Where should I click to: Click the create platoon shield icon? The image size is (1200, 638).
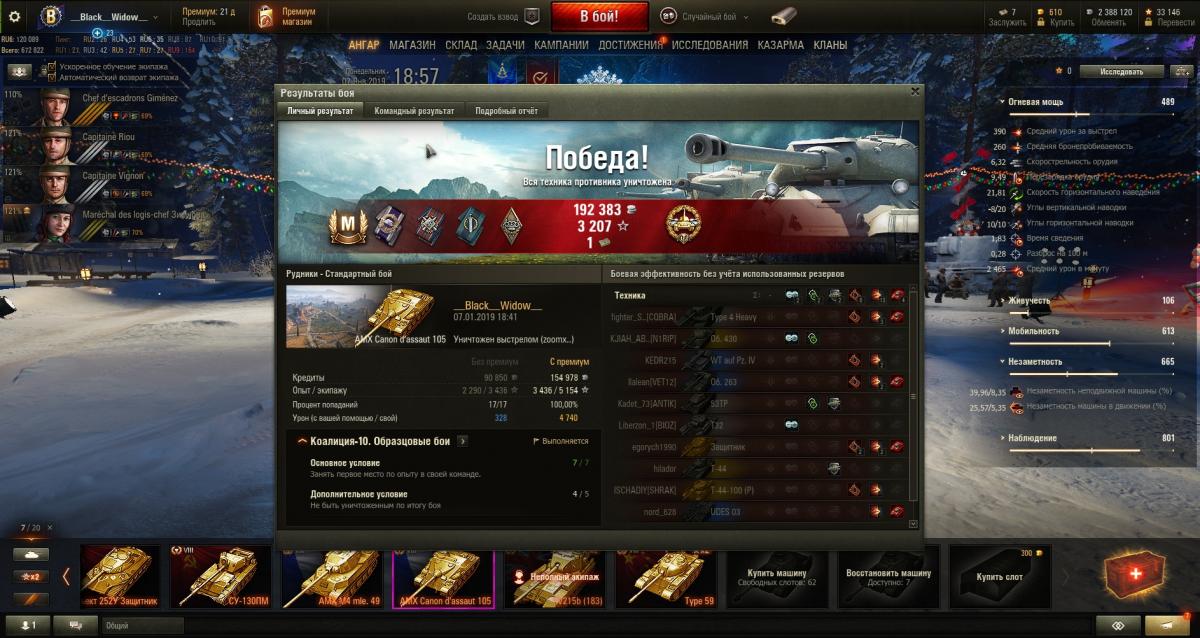pos(531,17)
